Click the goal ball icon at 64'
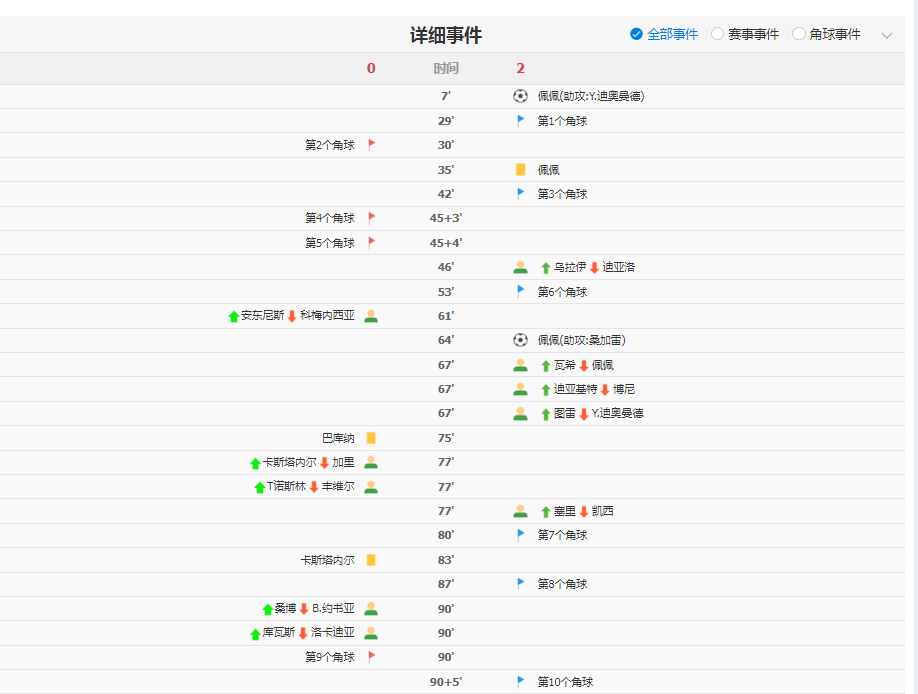Image resolution: width=918 pixels, height=694 pixels. coord(520,340)
